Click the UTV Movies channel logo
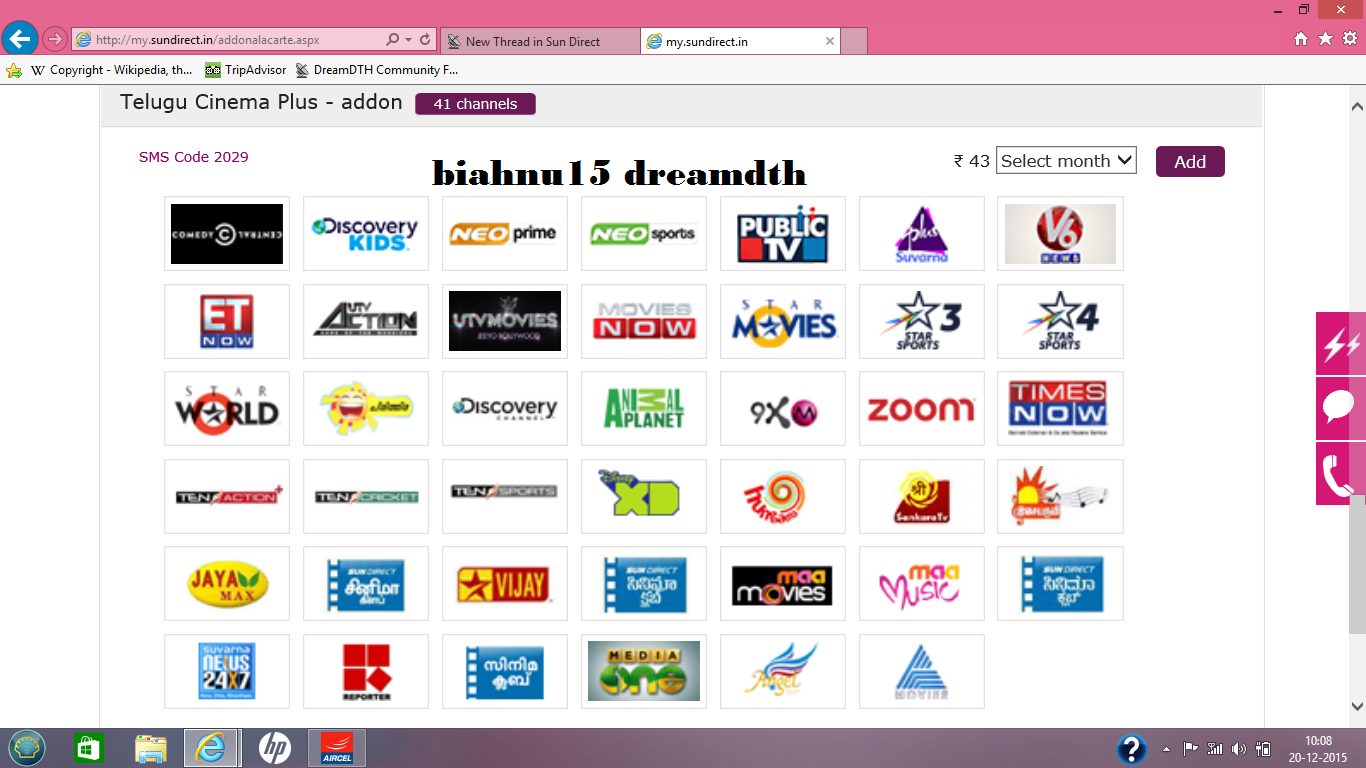 pos(505,322)
